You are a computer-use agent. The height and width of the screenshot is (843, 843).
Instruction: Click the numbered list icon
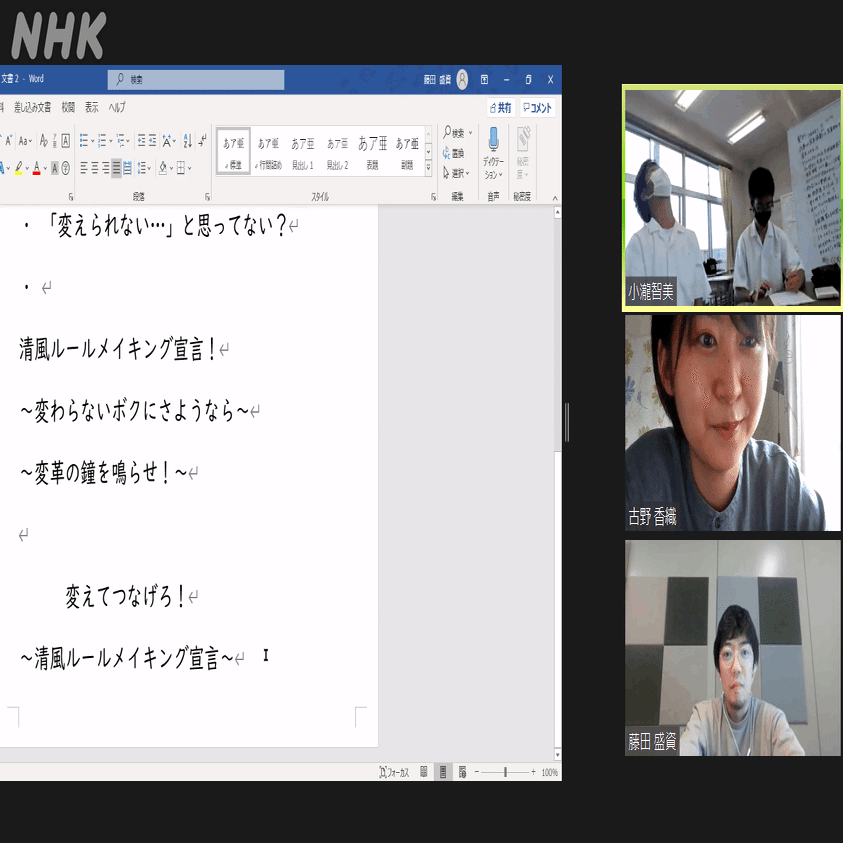[102, 141]
